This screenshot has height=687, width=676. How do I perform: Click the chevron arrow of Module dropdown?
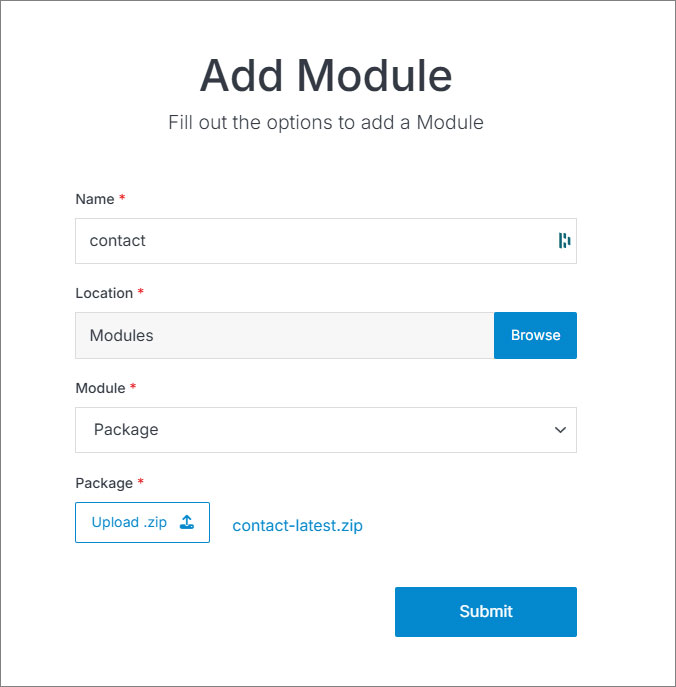[x=560, y=430]
